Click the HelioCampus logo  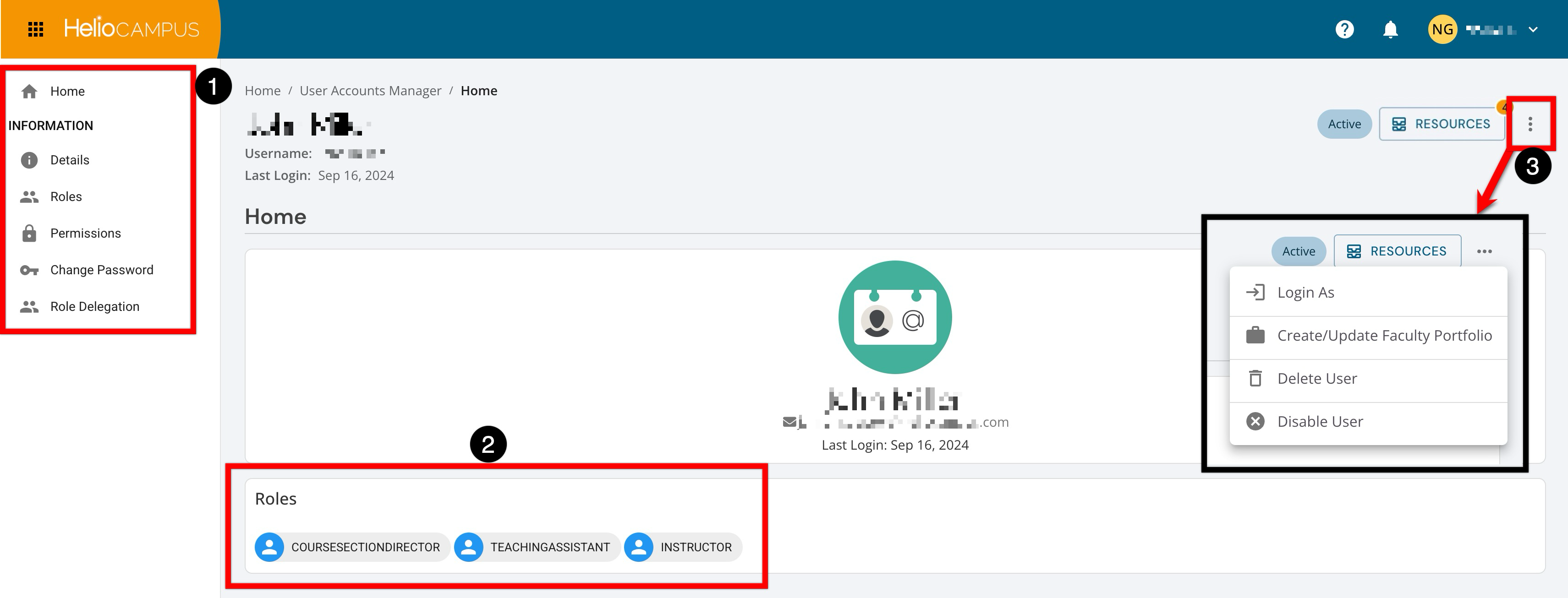(x=132, y=28)
